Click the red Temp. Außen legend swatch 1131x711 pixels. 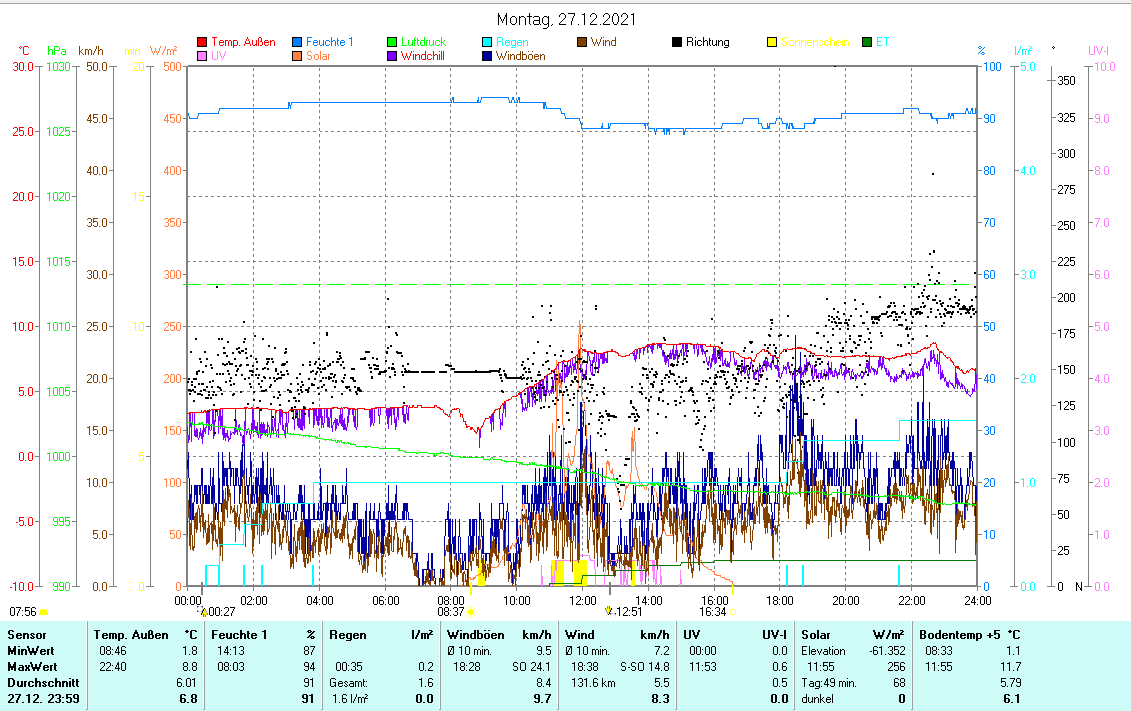202,43
